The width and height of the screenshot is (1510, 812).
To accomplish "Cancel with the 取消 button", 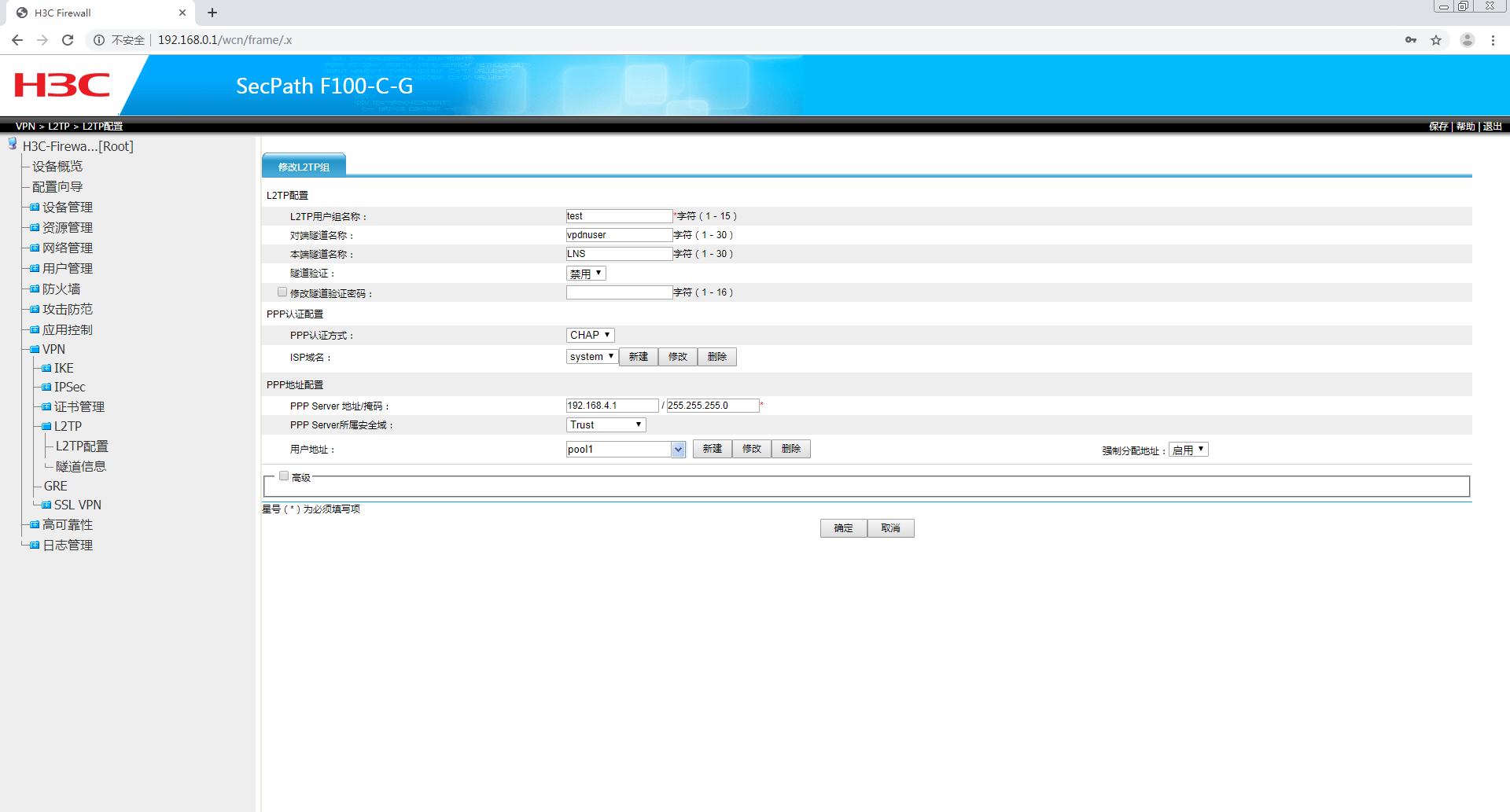I will (x=891, y=528).
